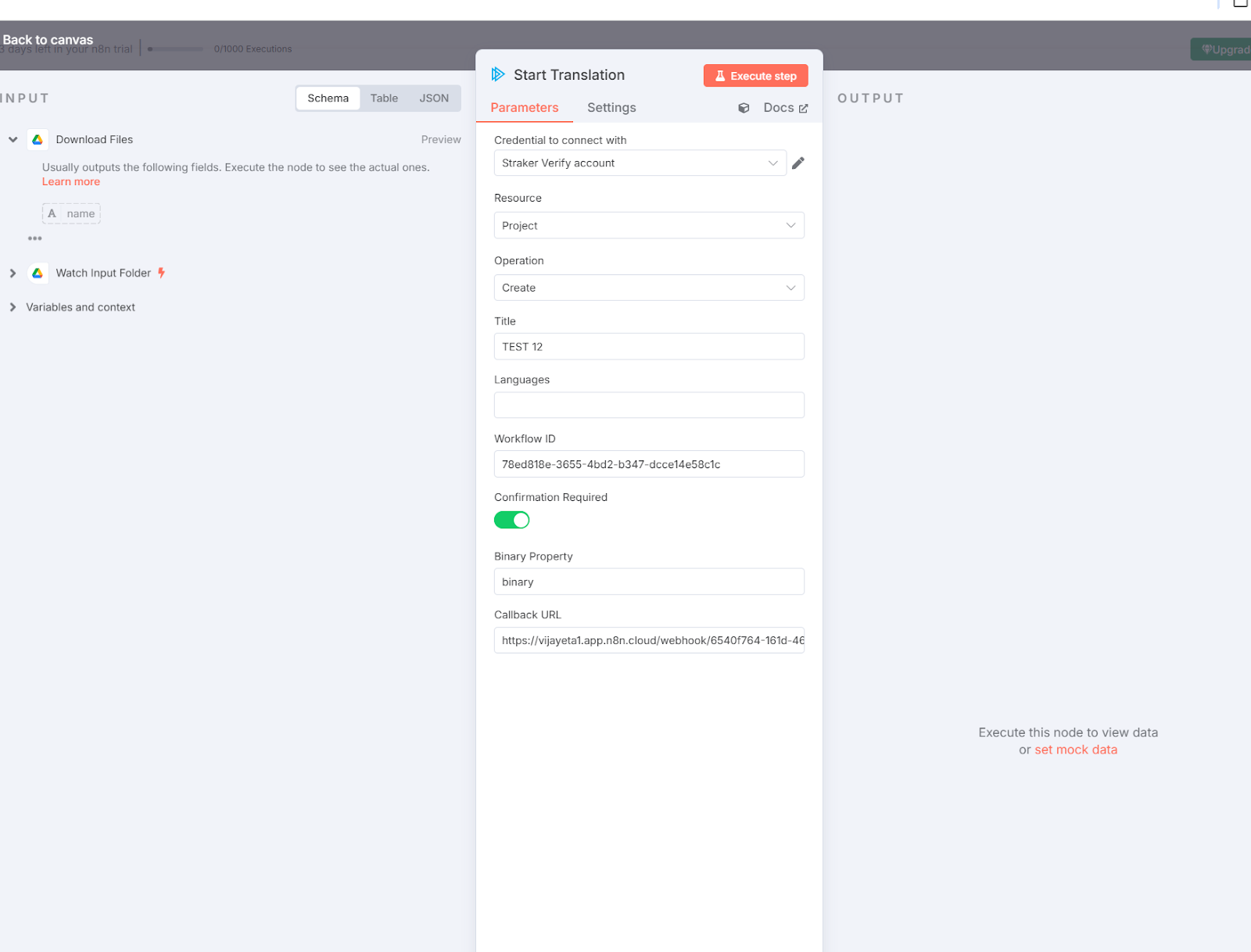This screenshot has width=1251, height=952.
Task: Click the empty Languages field
Action: 649,406
